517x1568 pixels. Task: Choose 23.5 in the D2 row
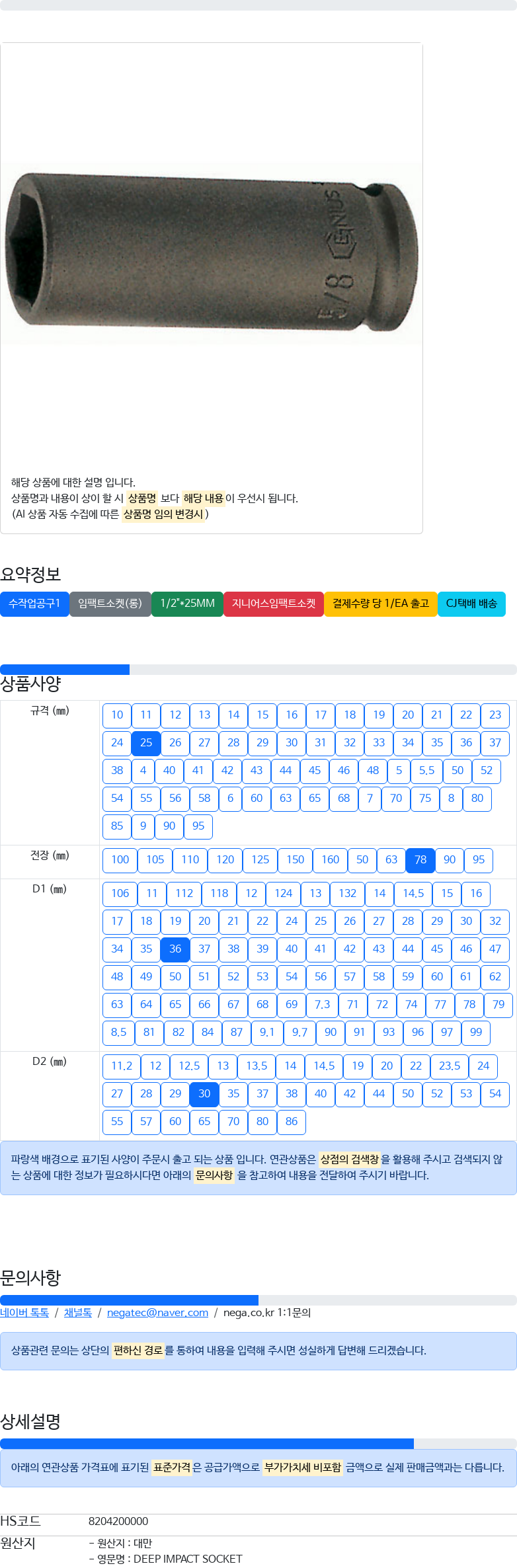(449, 1066)
